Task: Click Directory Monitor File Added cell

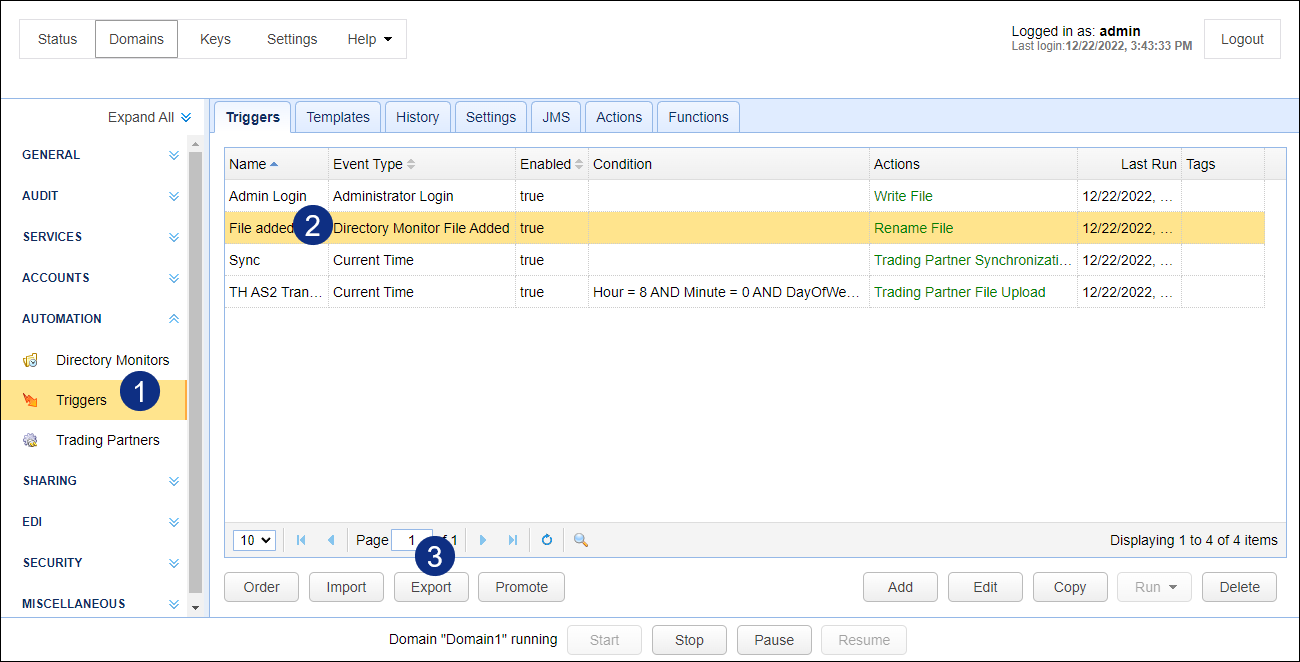Action: coord(421,228)
